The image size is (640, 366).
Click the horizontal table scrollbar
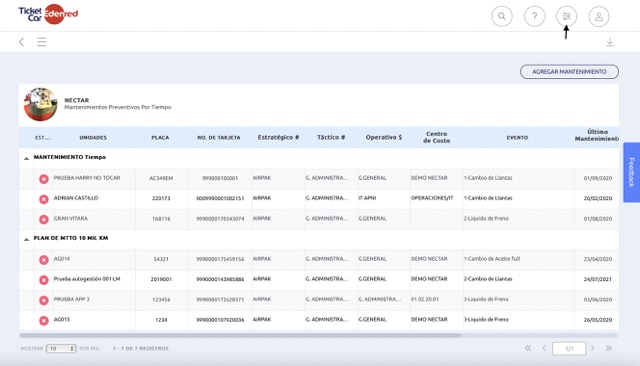(240, 335)
